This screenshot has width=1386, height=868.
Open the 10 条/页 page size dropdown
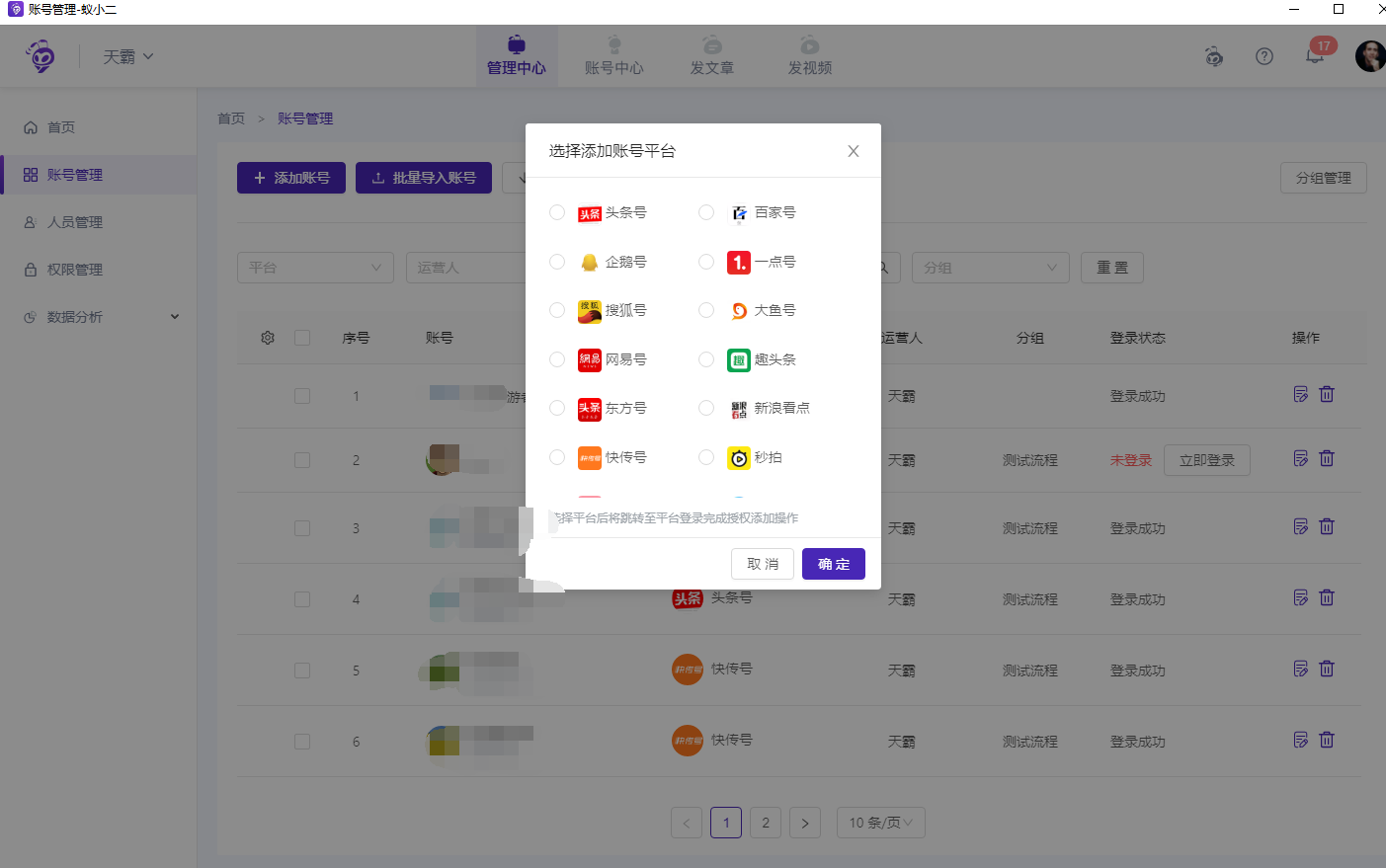pos(881,823)
